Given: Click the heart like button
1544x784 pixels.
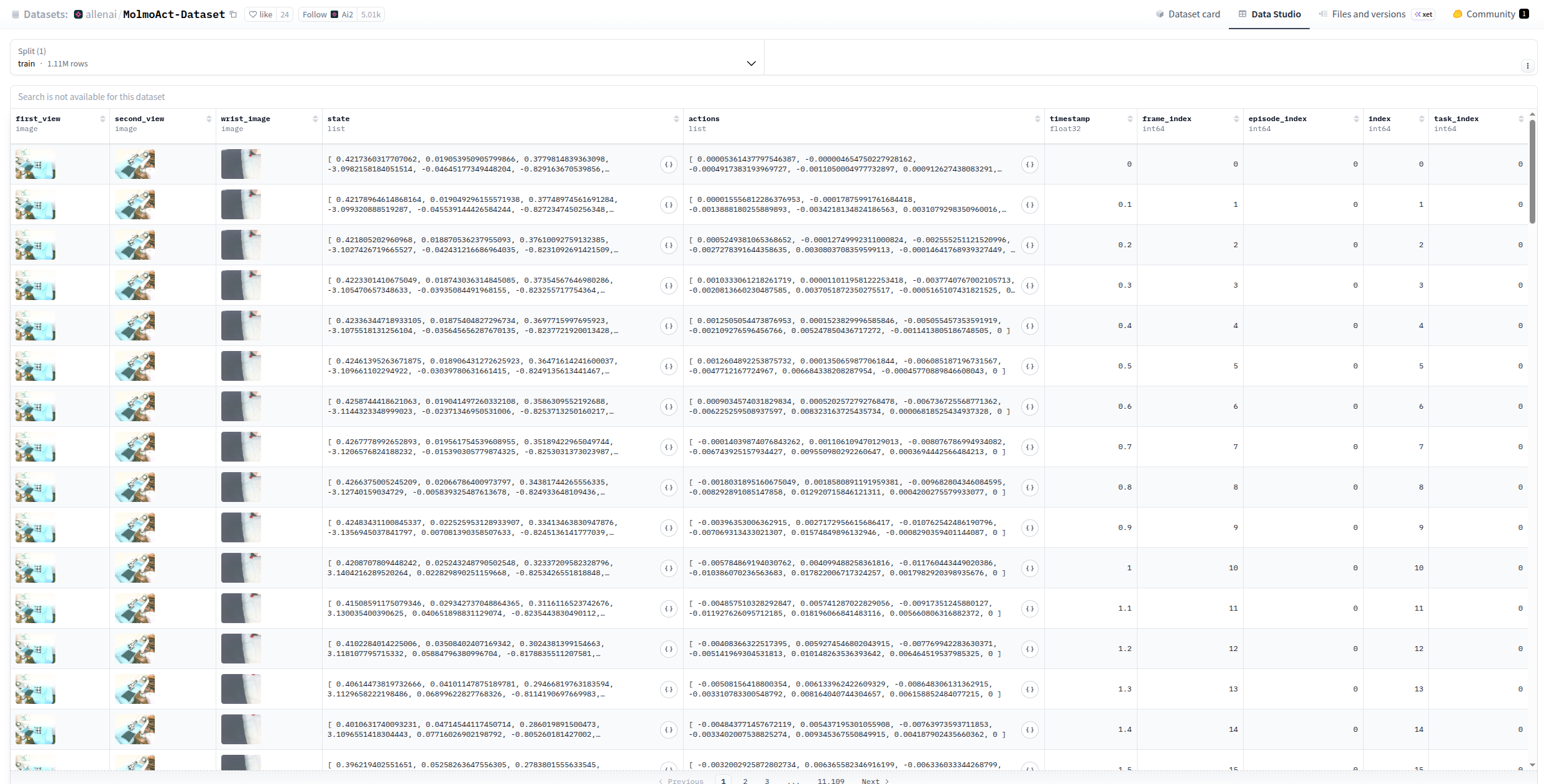Looking at the screenshot, I should pos(260,14).
